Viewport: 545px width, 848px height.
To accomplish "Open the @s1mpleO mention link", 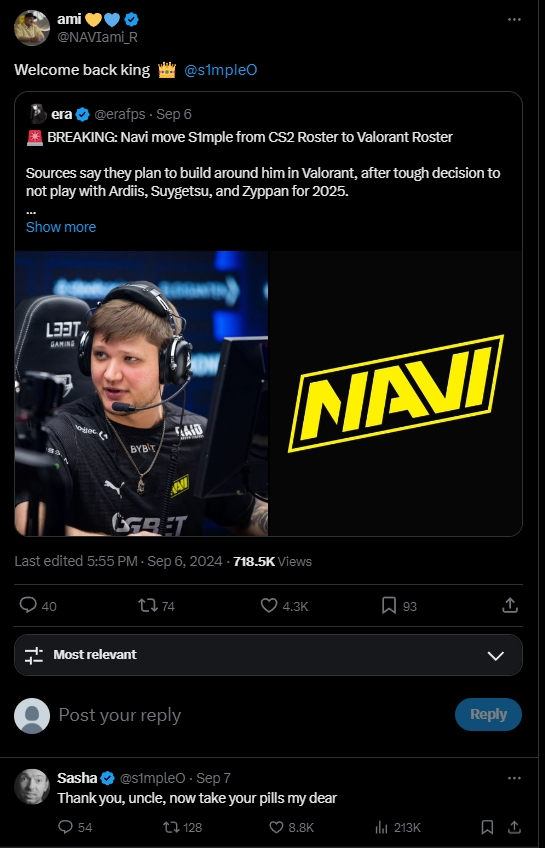I will coord(221,70).
